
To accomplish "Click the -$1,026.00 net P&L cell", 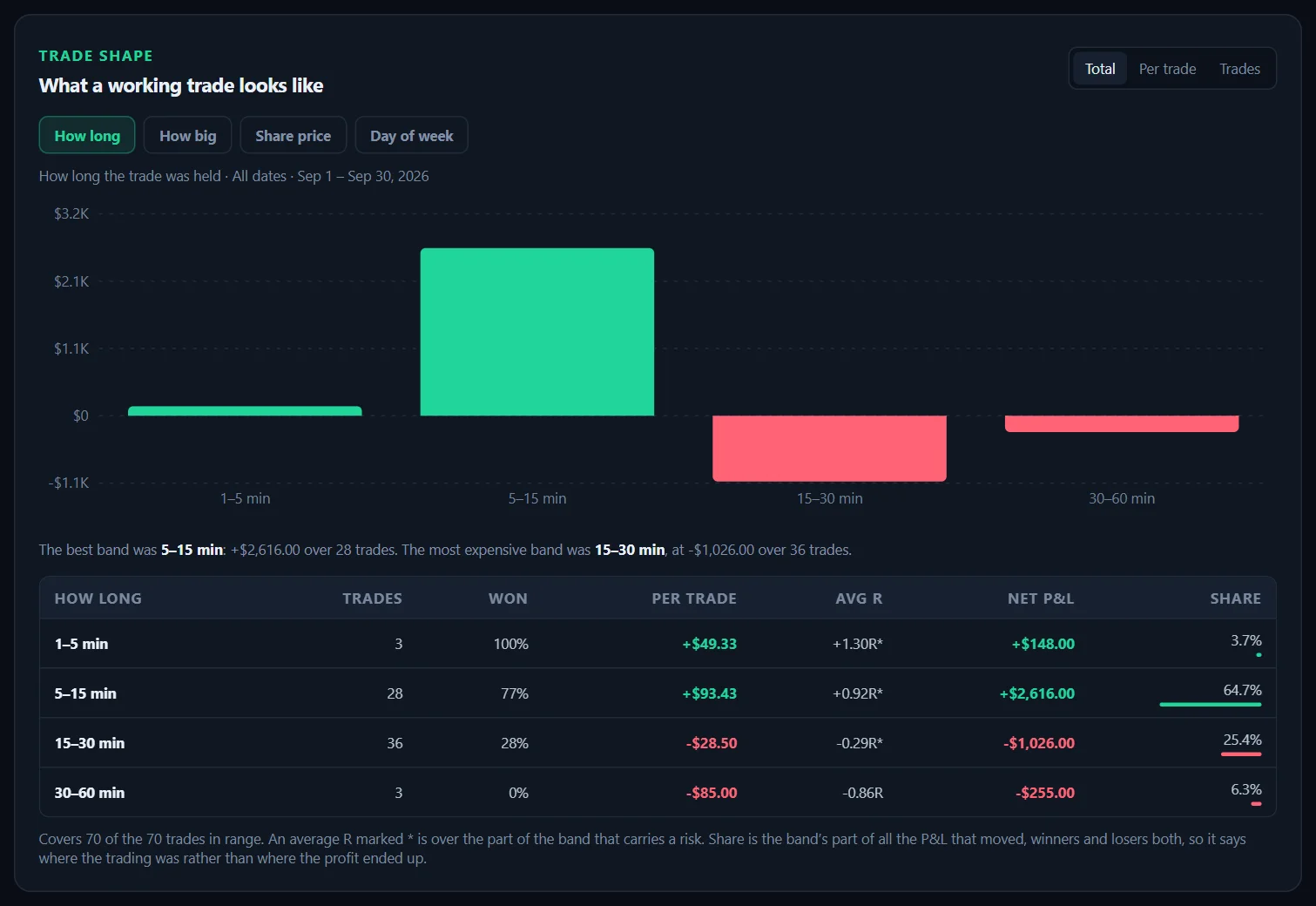I will [x=1039, y=743].
